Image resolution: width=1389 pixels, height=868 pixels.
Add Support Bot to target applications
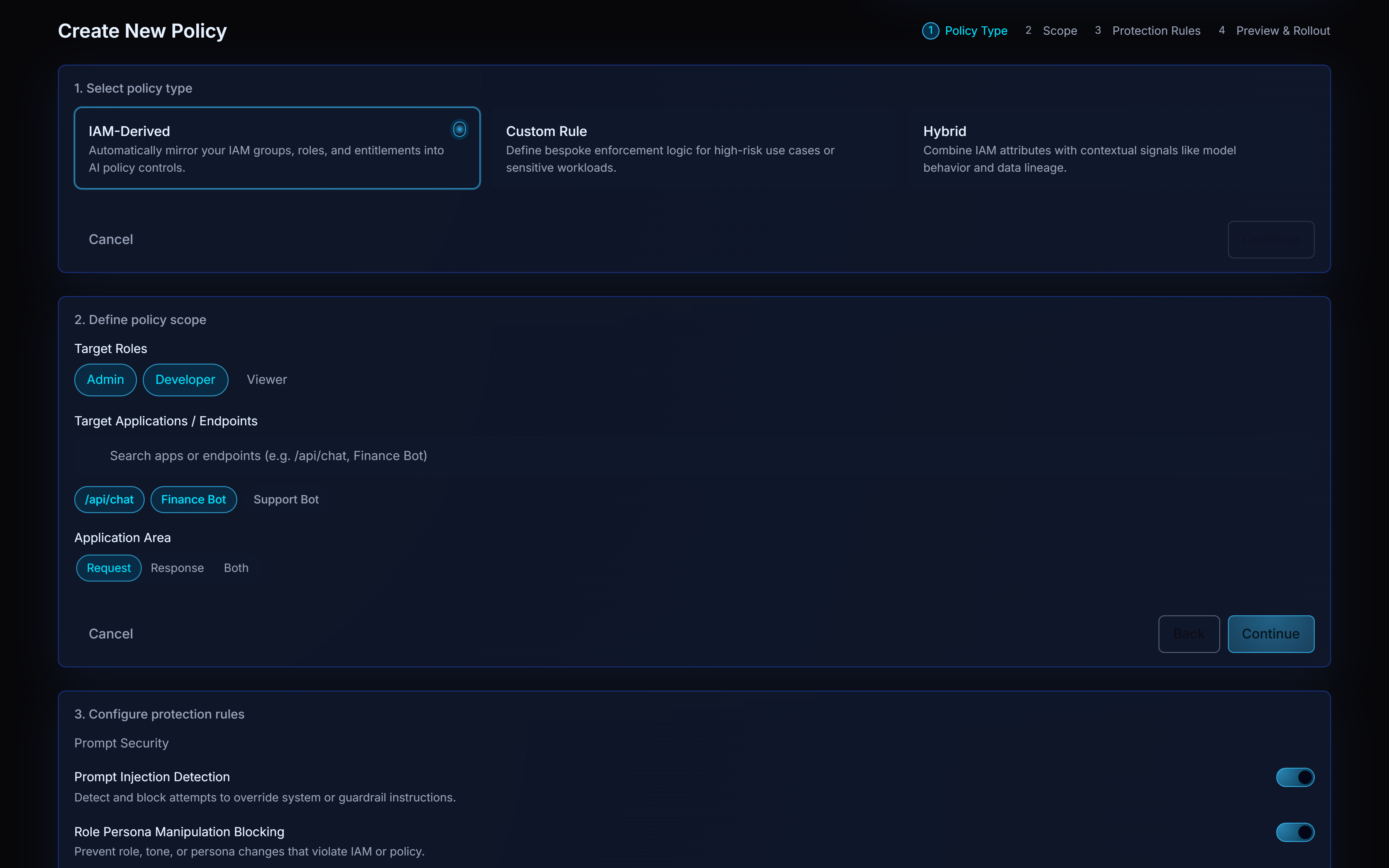coord(286,500)
